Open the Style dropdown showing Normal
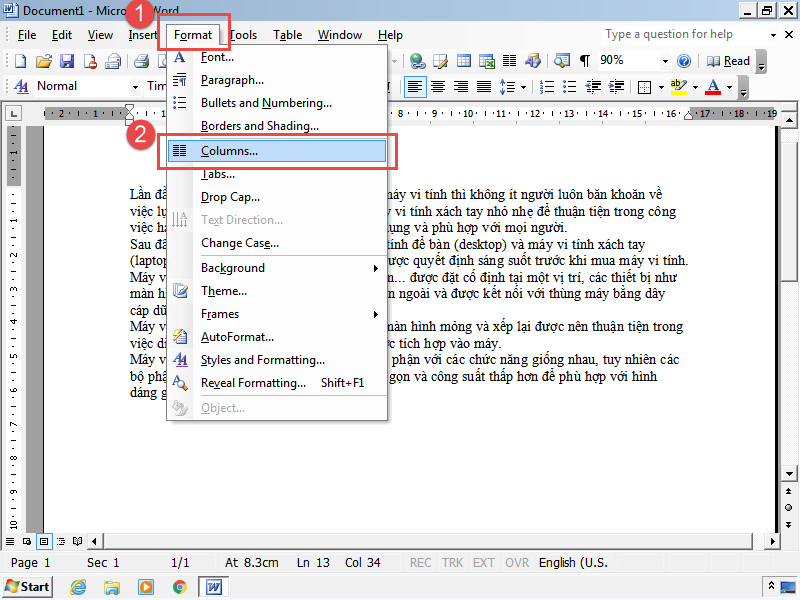 pyautogui.click(x=135, y=87)
